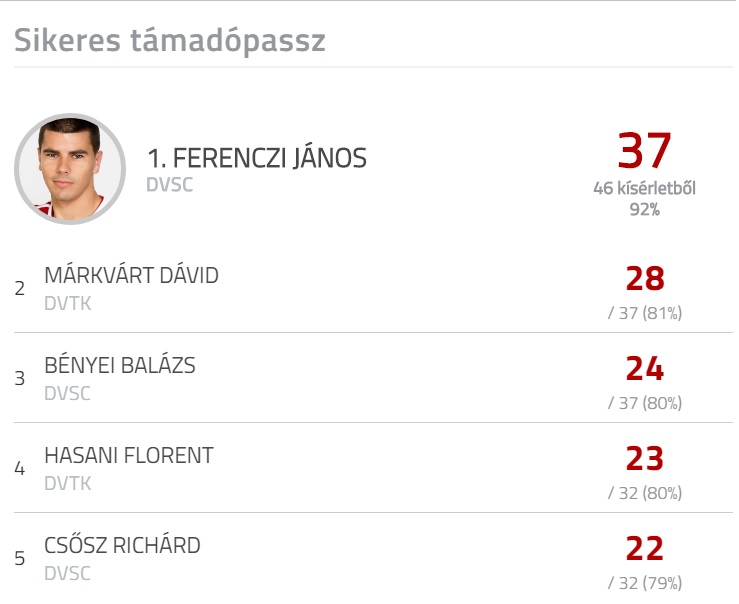Screen dimensions: 739x604
Task: Select the 23 passes value for Hasani
Action: coord(645,458)
